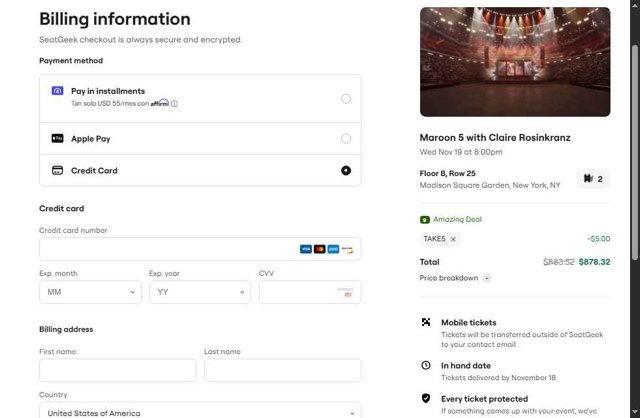Click the Wed Nov 19 at 8:00pm text

tap(461, 152)
